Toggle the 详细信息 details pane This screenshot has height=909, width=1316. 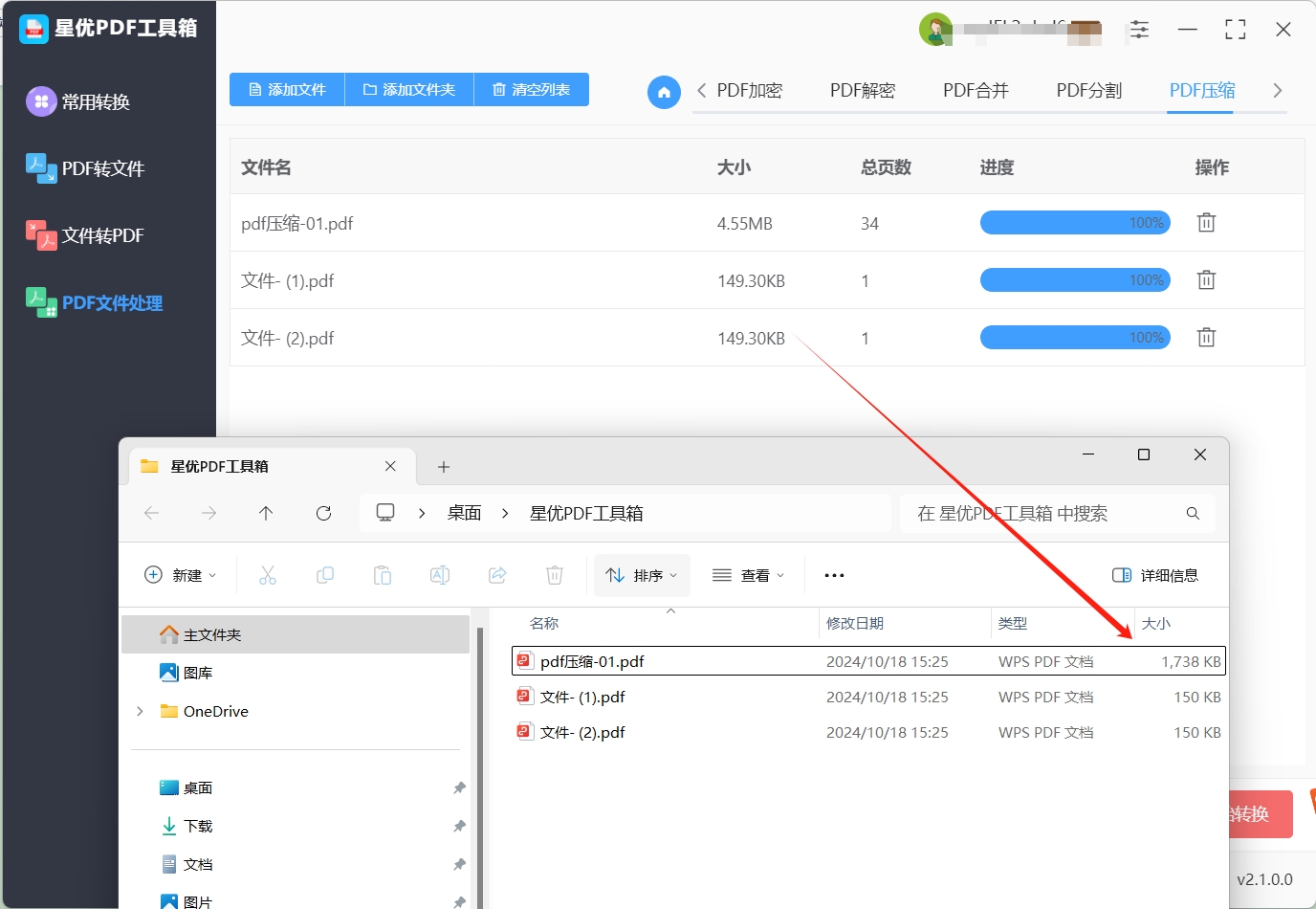pyautogui.click(x=1155, y=575)
